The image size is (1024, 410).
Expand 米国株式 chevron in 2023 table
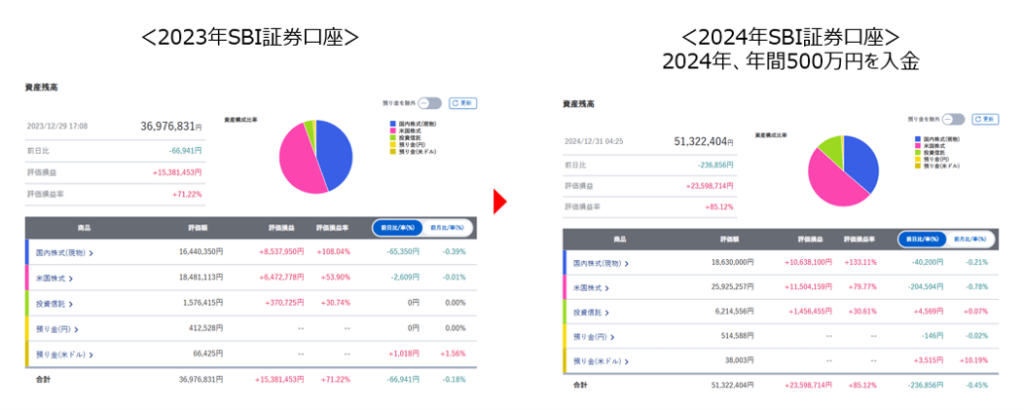(x=70, y=278)
